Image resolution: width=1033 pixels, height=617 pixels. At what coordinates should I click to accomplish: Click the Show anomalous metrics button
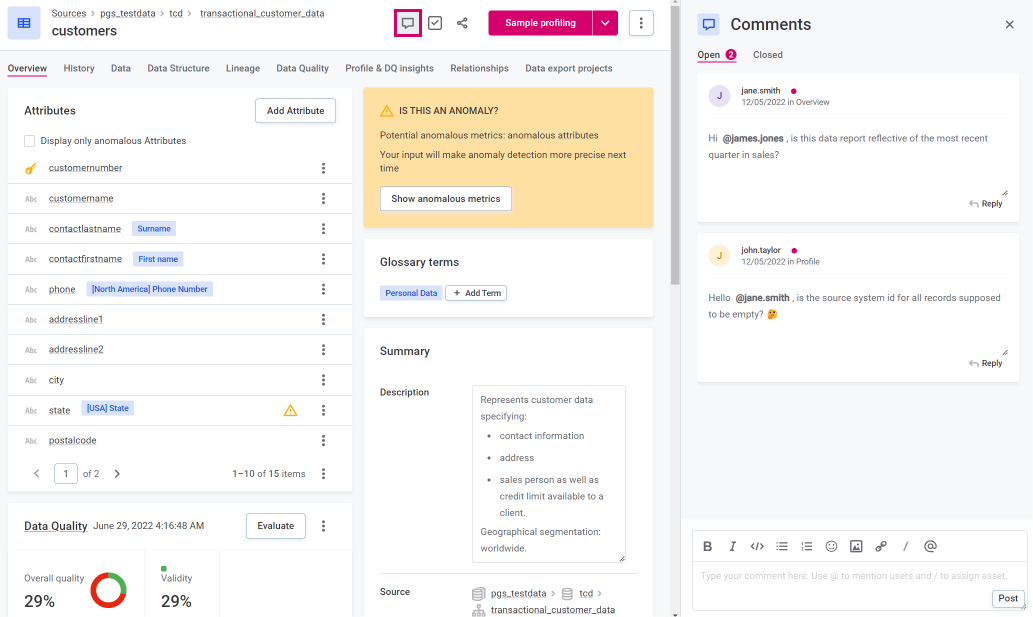[445, 198]
